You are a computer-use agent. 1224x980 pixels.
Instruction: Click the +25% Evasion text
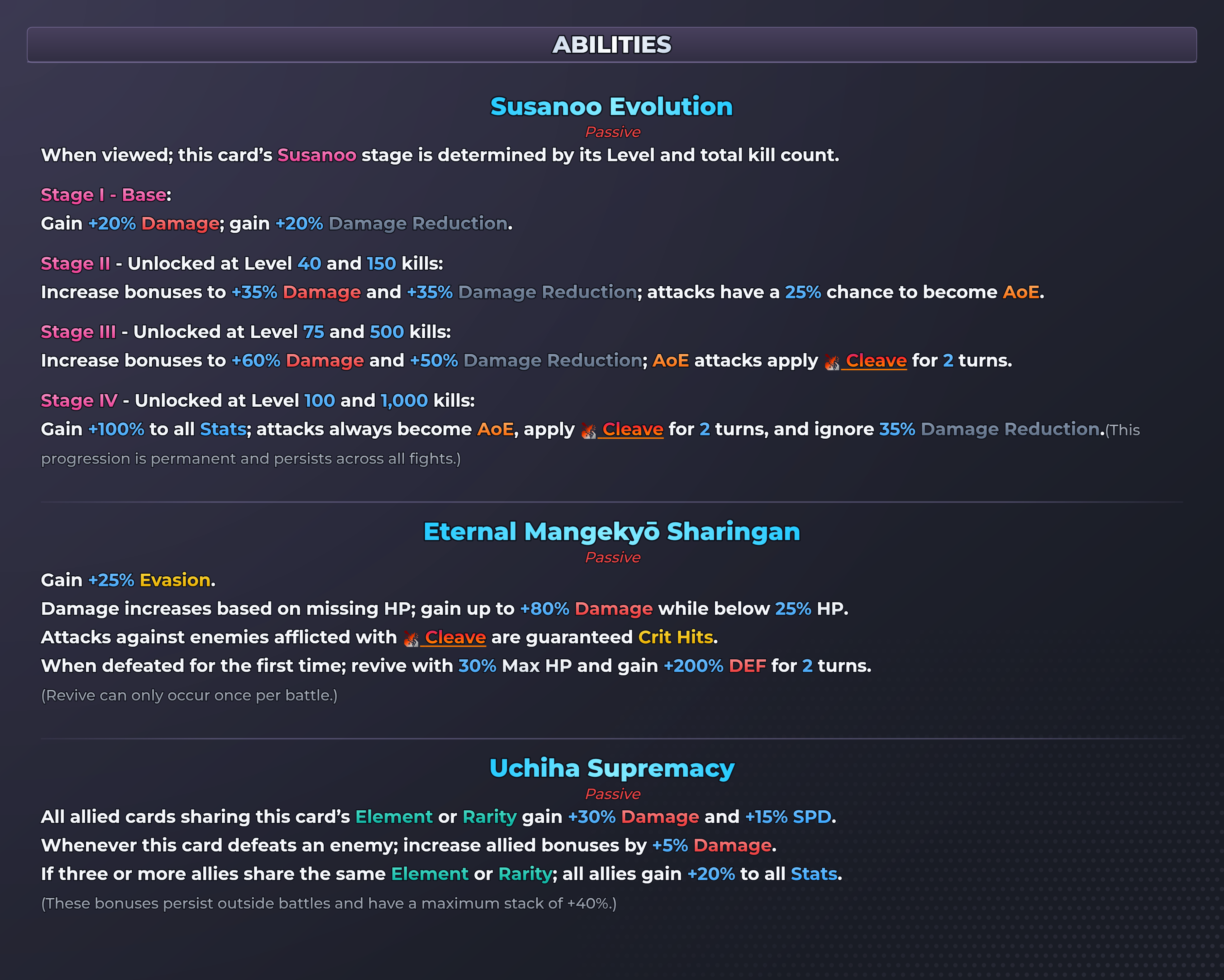(149, 580)
